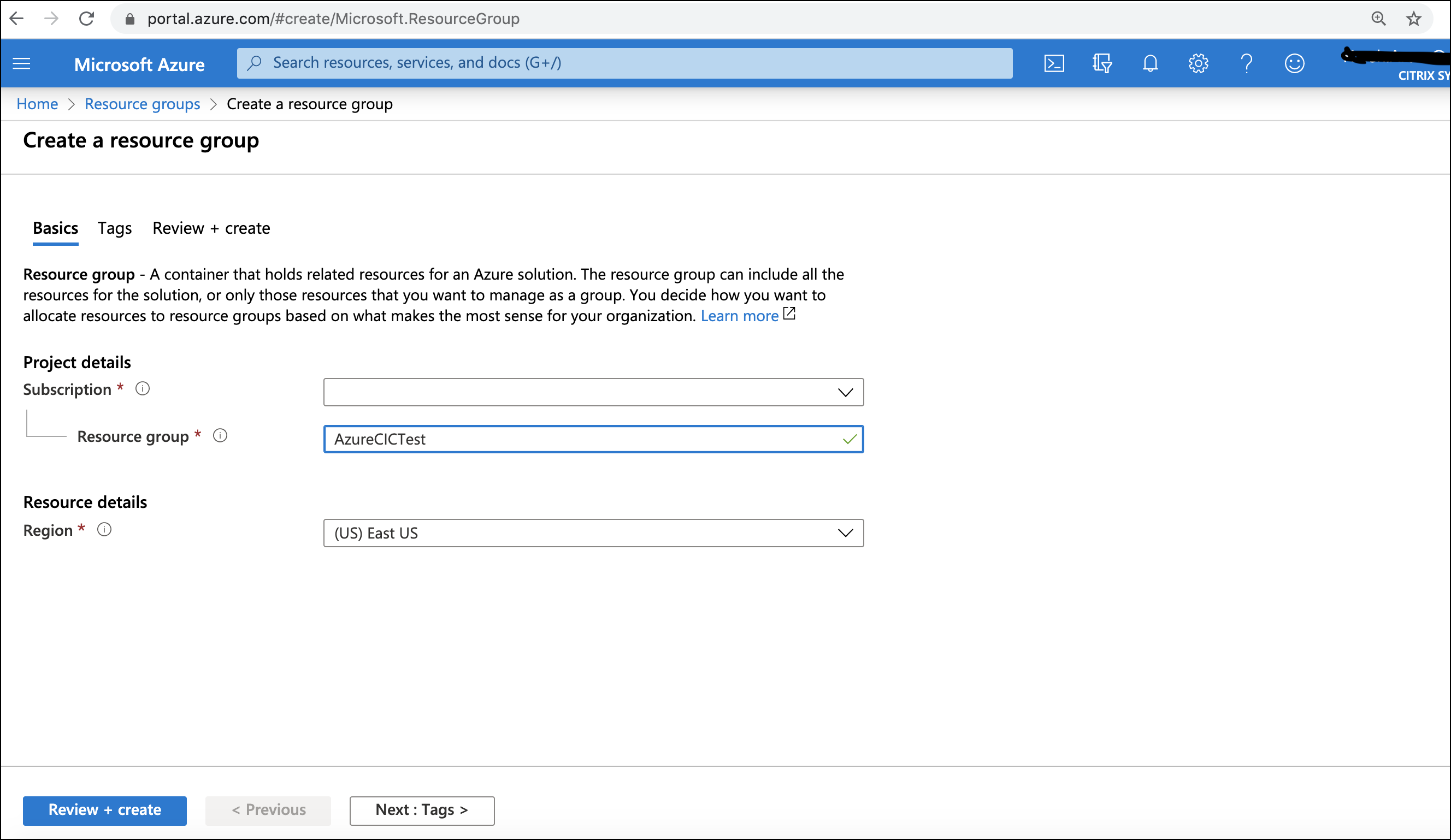Click the browser forward arrow
This screenshot has height=840, width=1451.
click(x=51, y=19)
